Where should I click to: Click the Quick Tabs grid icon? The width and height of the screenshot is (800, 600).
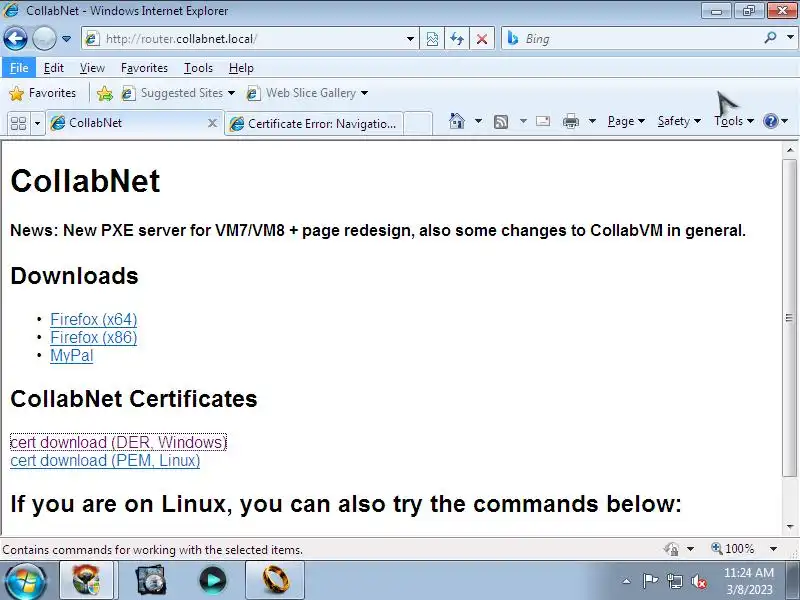19,123
